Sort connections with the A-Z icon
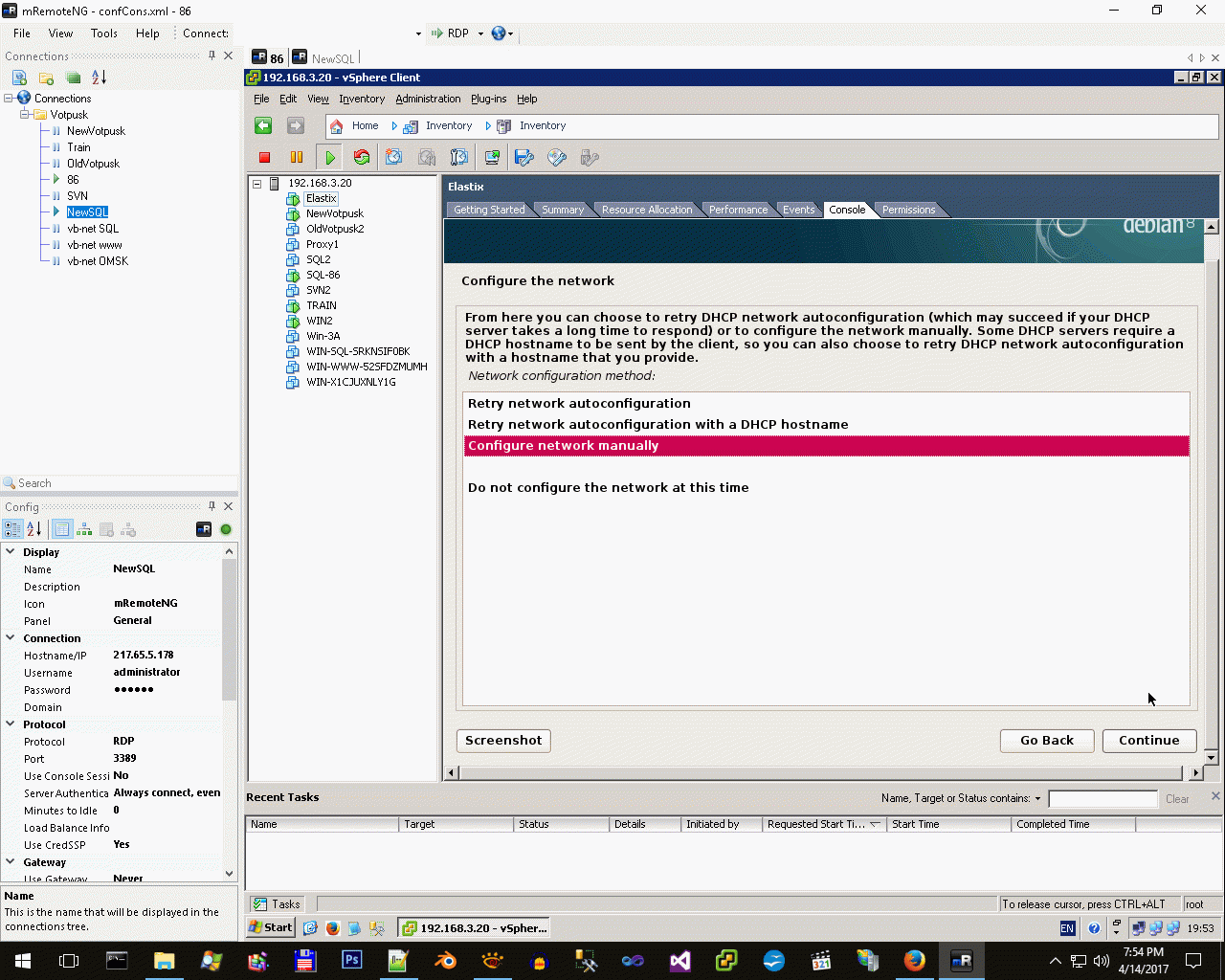 (99, 78)
